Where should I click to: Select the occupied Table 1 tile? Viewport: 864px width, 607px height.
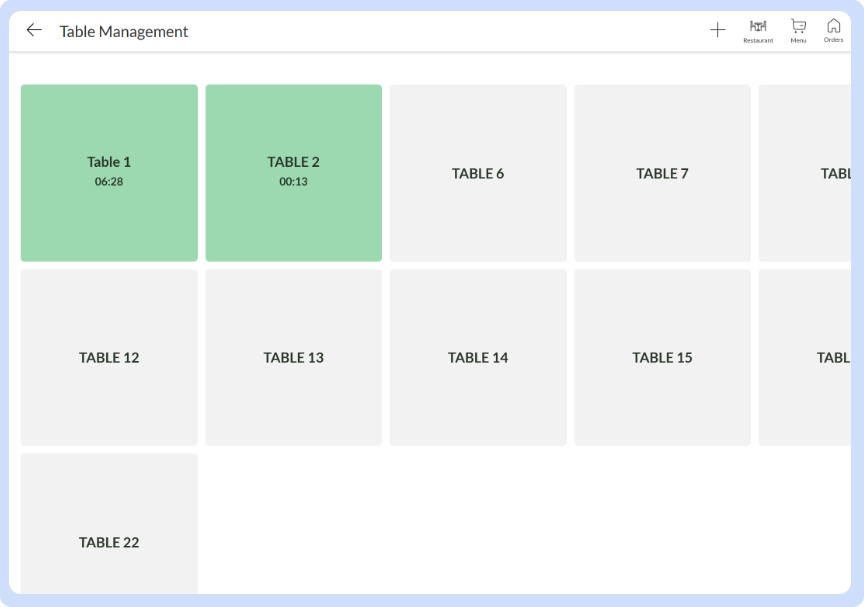tap(108, 172)
